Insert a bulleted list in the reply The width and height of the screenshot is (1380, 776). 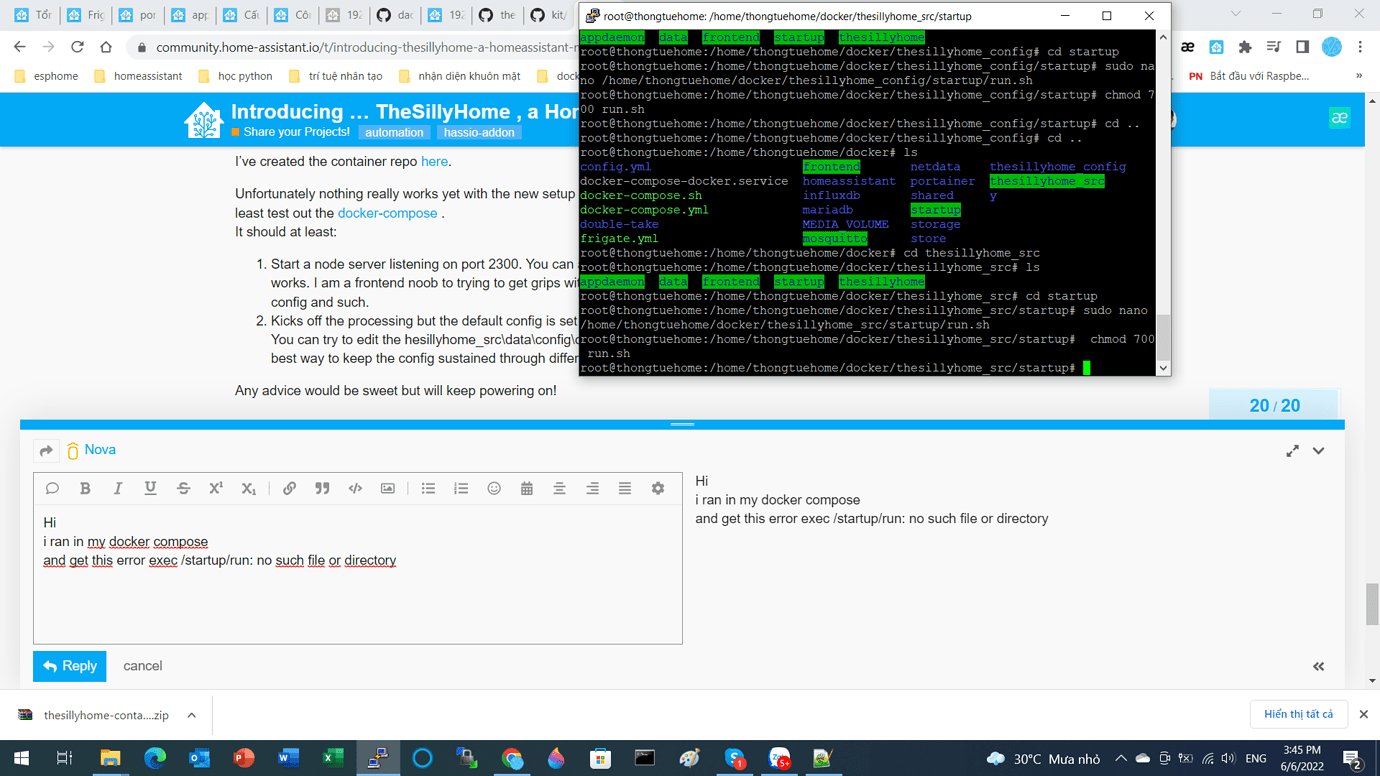pos(428,488)
